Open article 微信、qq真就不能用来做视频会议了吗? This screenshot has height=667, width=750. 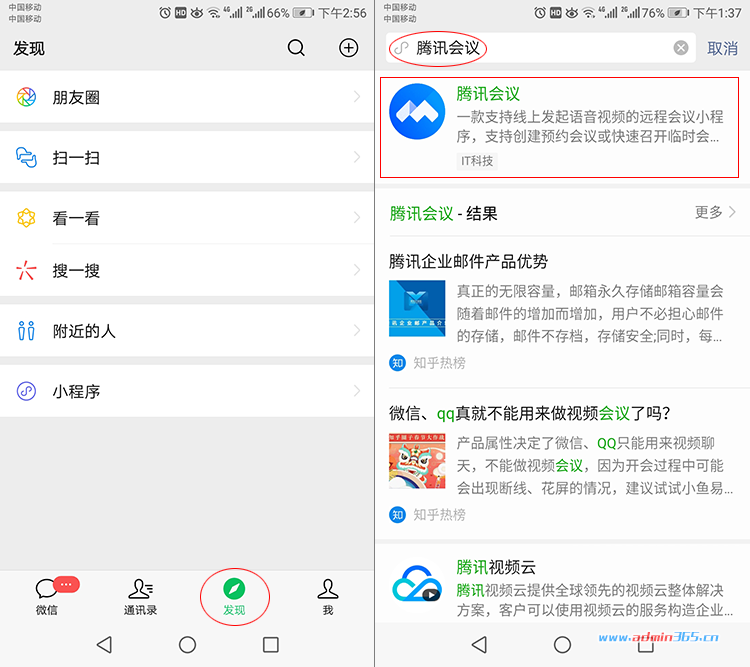[x=529, y=413]
